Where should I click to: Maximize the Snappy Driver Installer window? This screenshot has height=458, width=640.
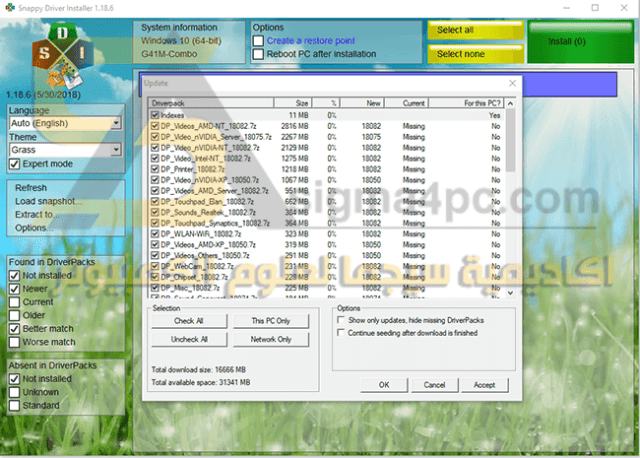tap(595, 8)
